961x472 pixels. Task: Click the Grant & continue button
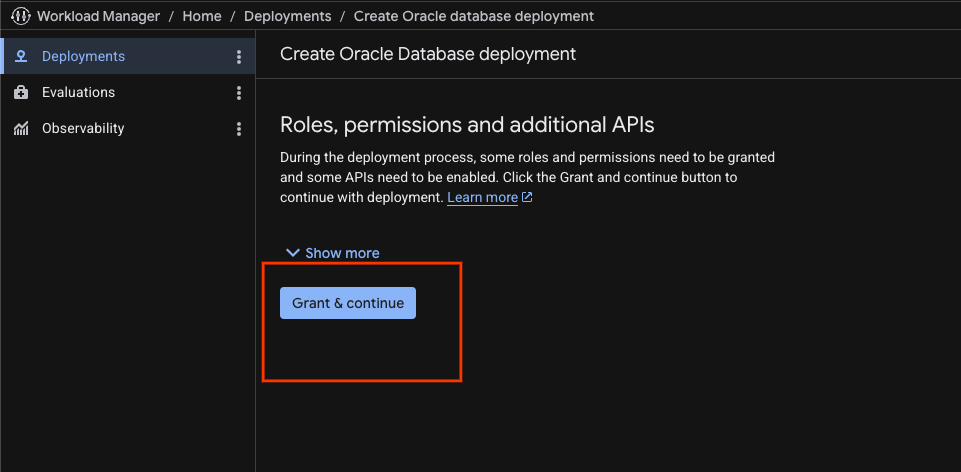[x=348, y=303]
